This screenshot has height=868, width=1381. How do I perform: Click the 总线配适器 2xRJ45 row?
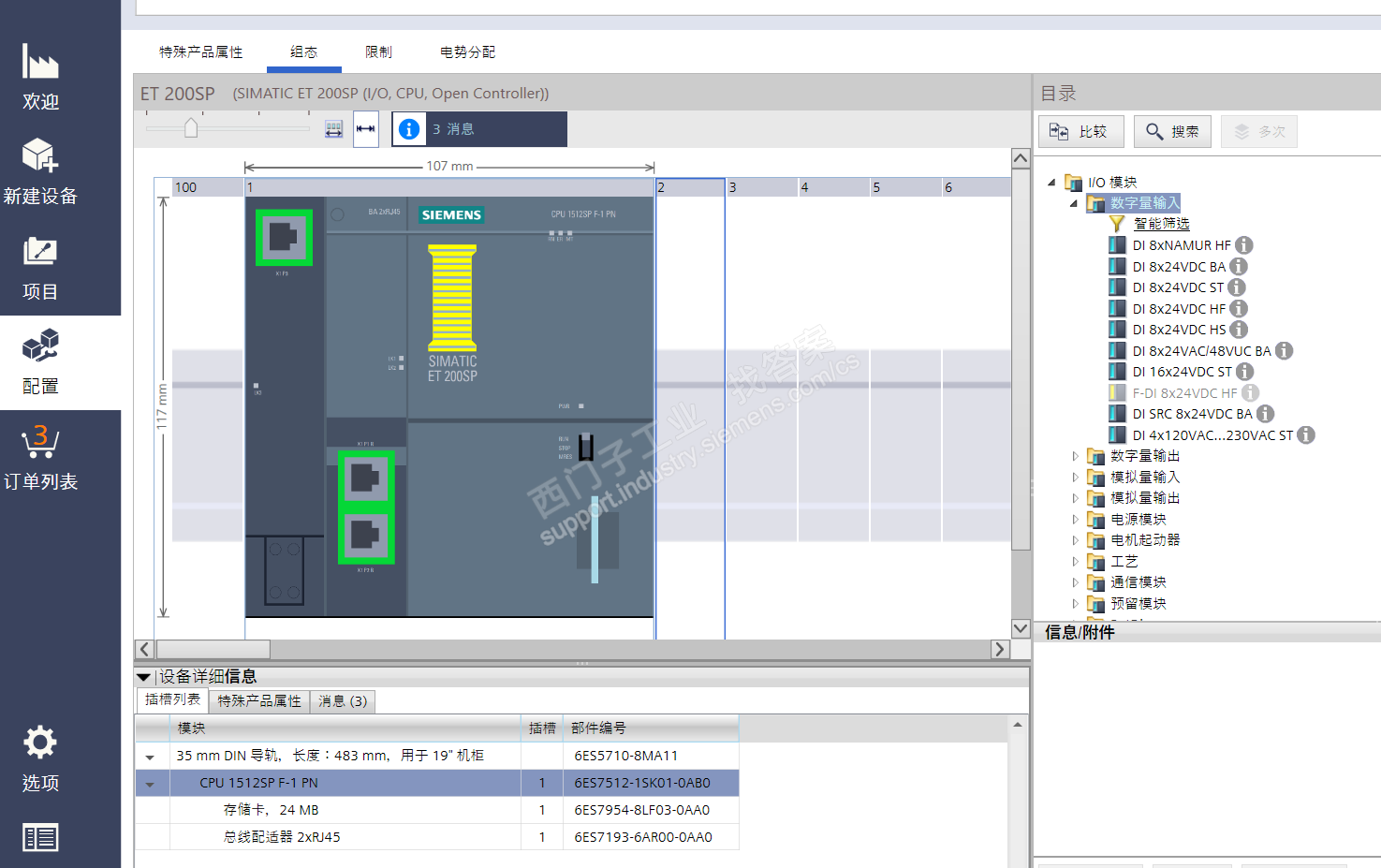coord(437,837)
